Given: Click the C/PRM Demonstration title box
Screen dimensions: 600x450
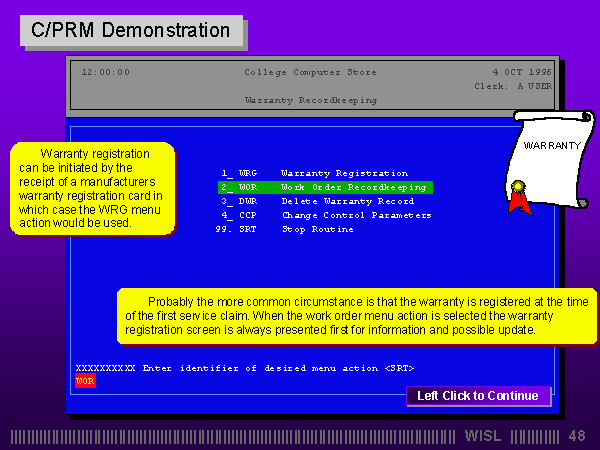Looking at the screenshot, I should pyautogui.click(x=131, y=30).
